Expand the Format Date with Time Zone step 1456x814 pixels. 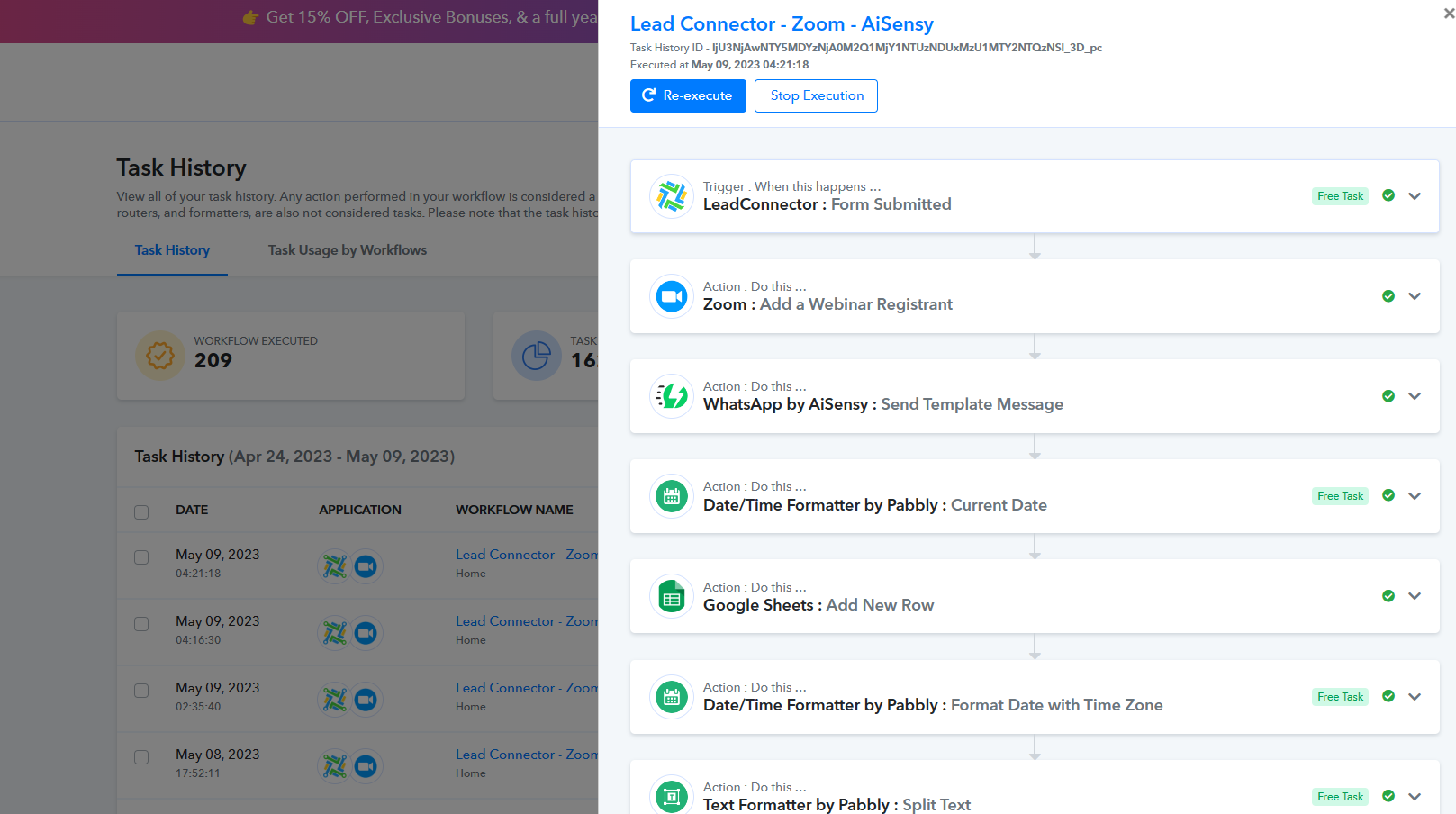(1415, 697)
